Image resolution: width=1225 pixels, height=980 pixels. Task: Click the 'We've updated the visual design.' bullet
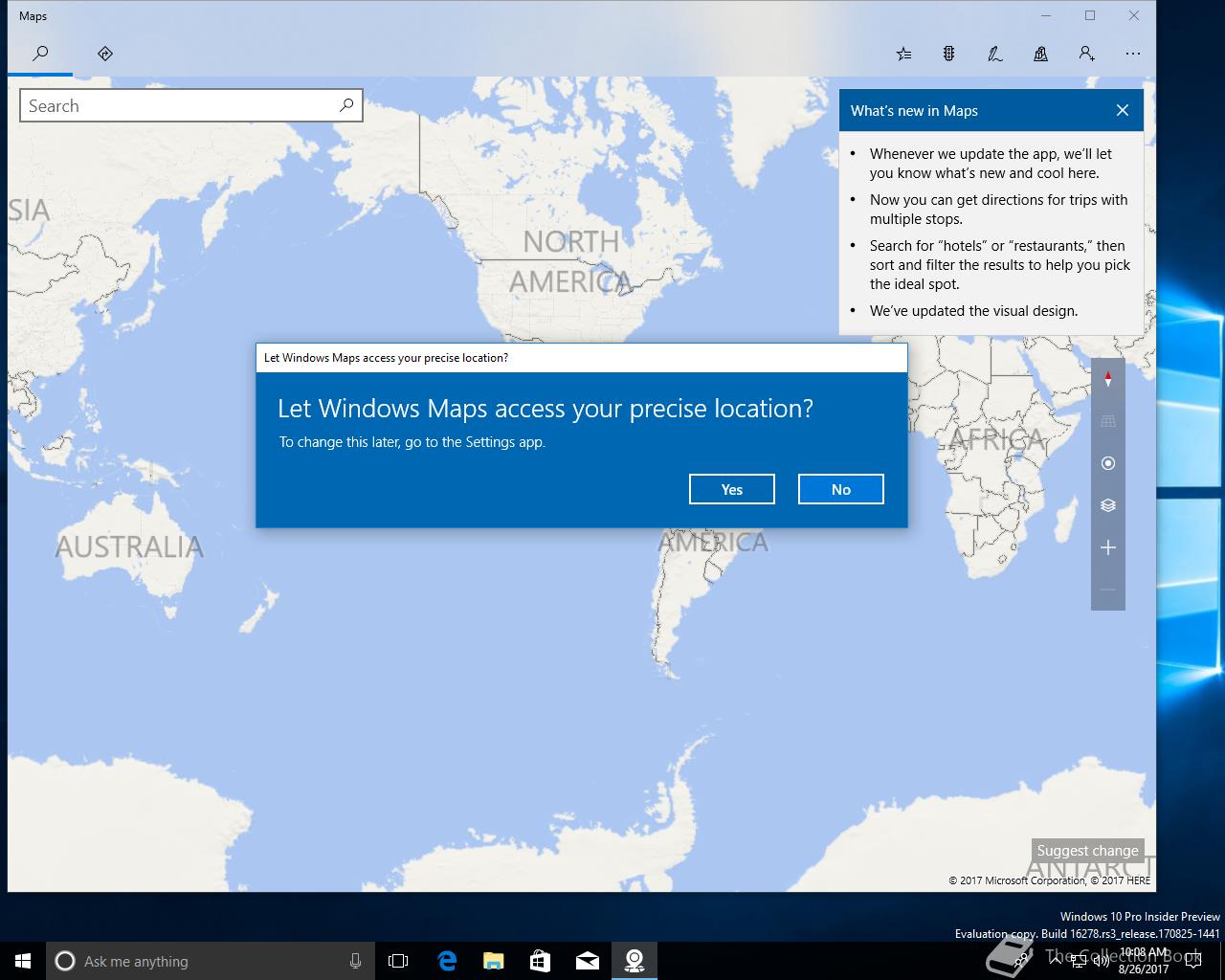pos(973,311)
